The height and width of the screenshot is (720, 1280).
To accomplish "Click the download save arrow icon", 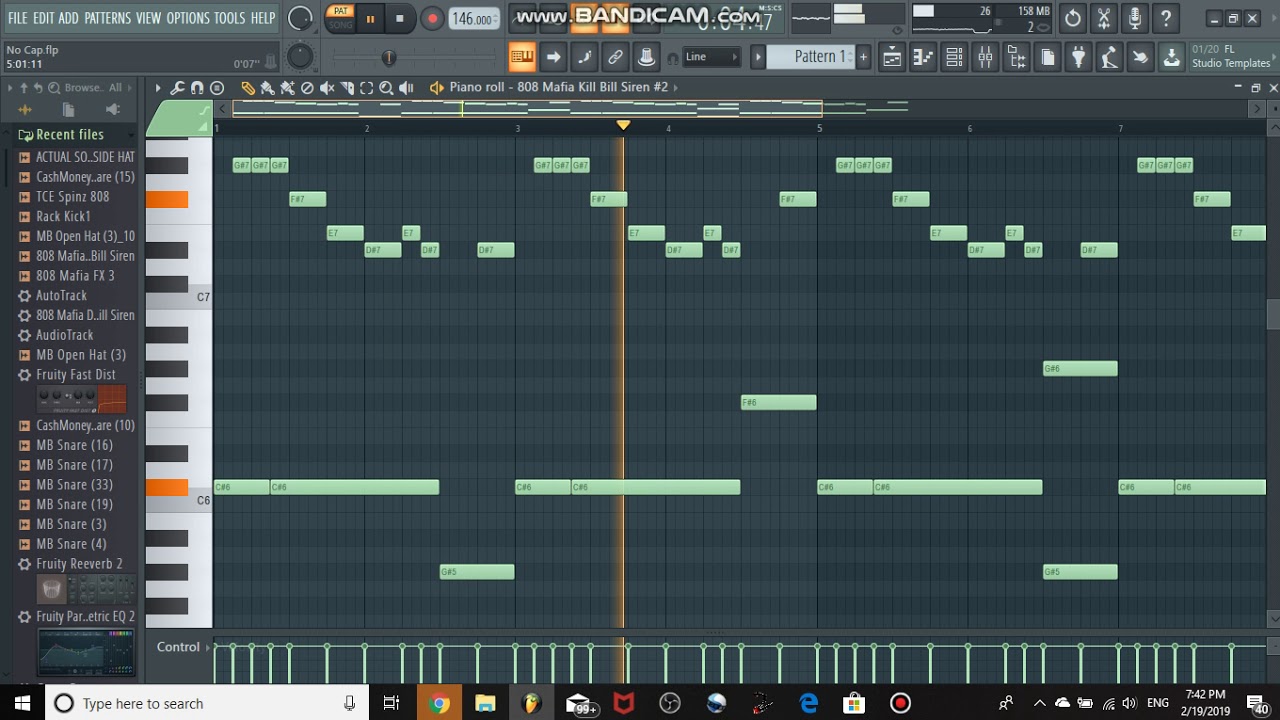I will tap(1171, 57).
